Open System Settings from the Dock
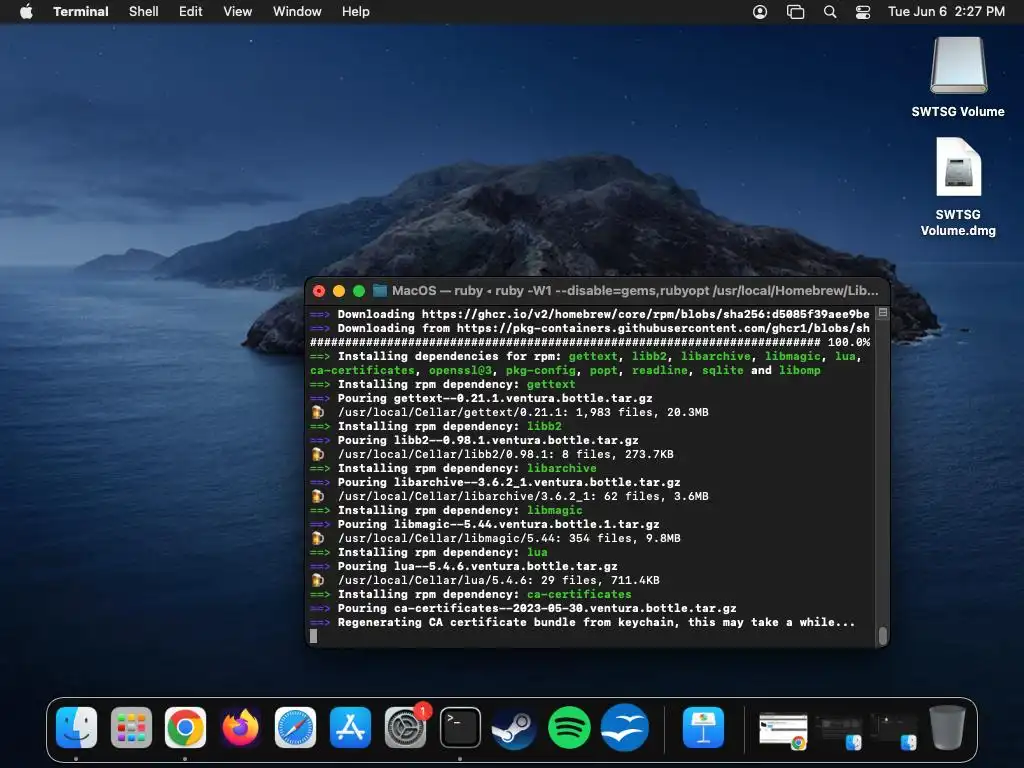 [x=405, y=727]
